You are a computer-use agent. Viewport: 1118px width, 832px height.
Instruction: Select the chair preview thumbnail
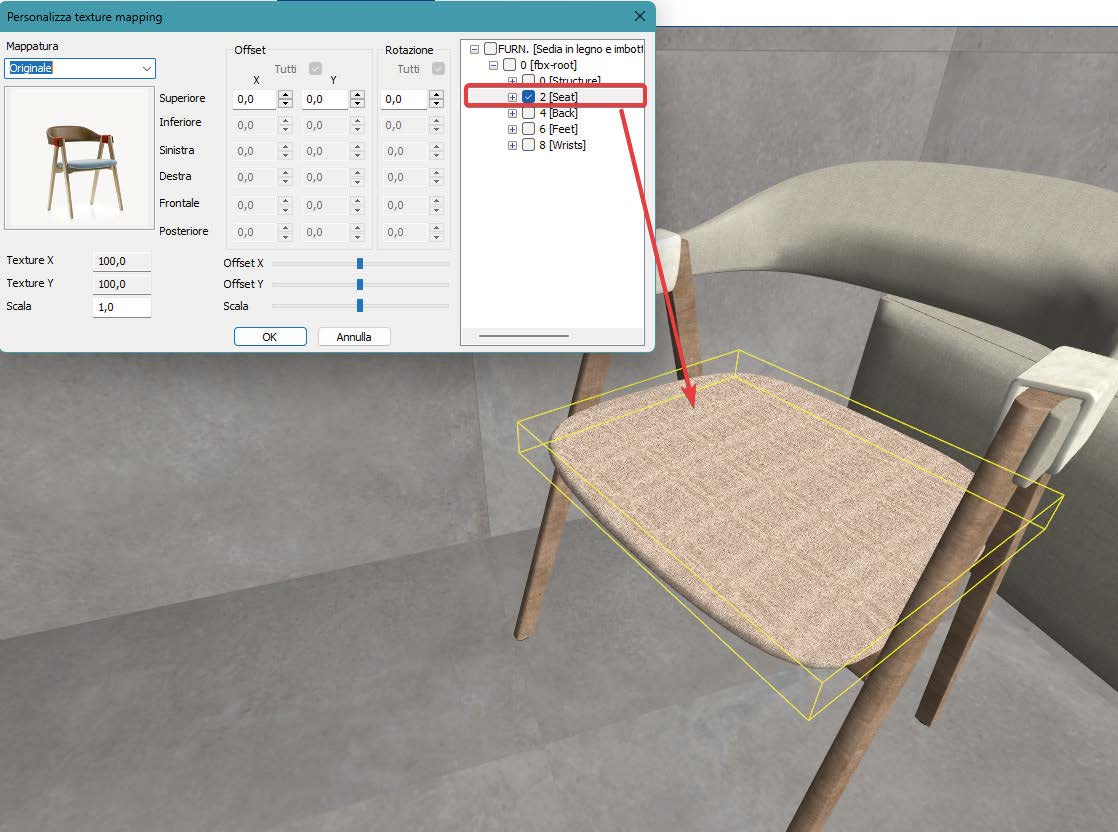(78, 157)
